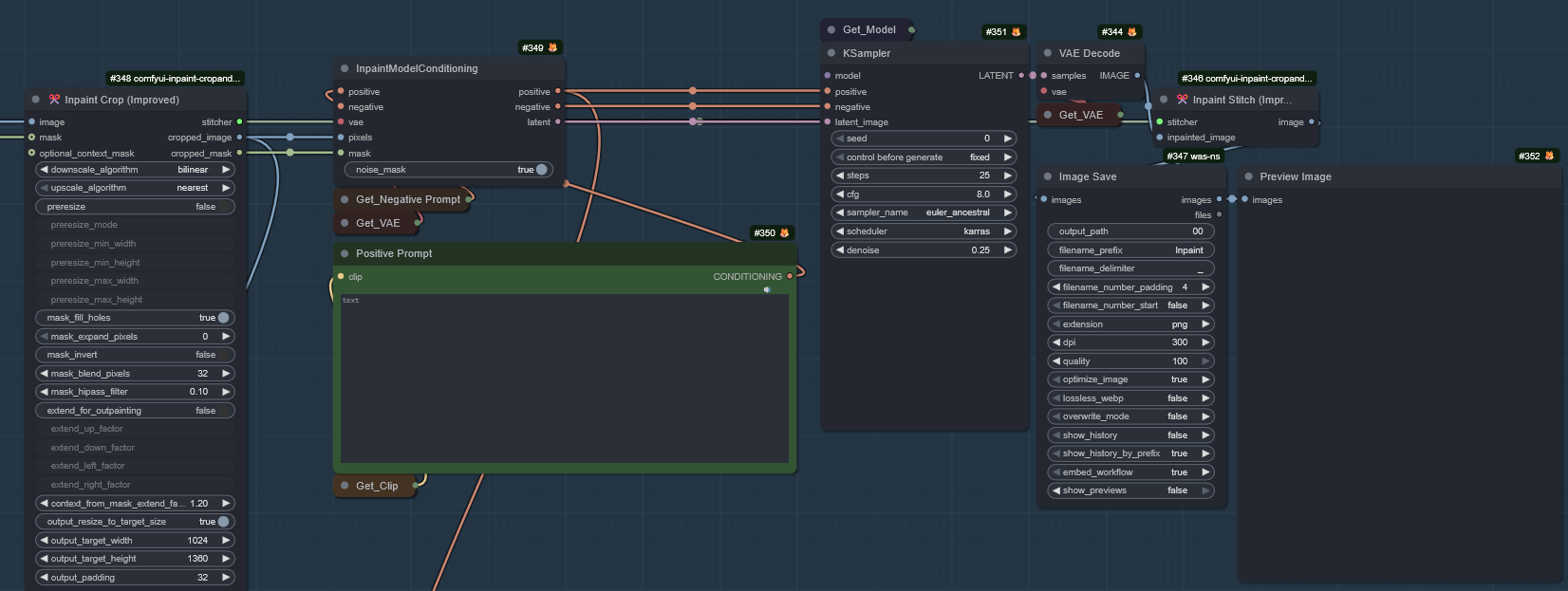
Task: Click the Image Save node collapse dot
Action: point(1048,177)
